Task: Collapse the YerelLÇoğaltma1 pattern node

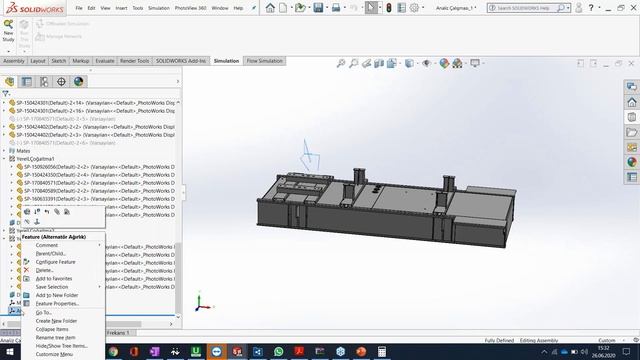Action: click(4, 159)
